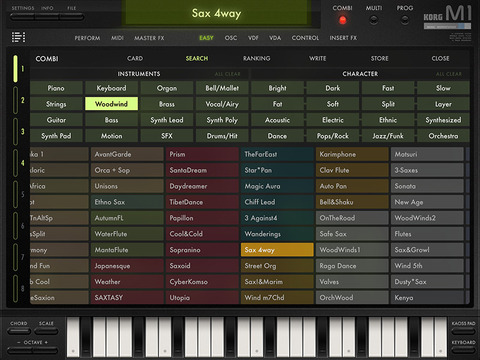480x360 pixels.
Task: Enable the Ethnic character filter
Action: [388, 120]
